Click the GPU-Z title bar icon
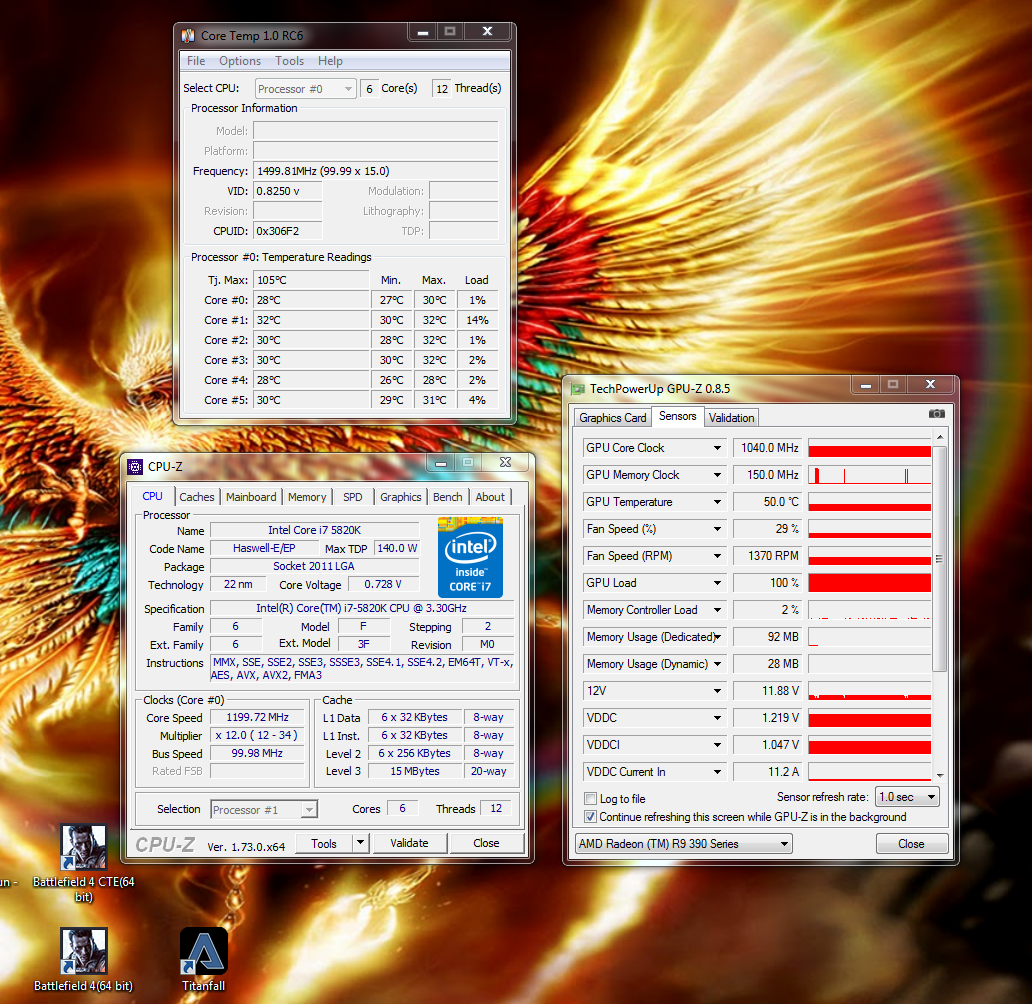Image resolution: width=1032 pixels, height=1004 pixels. point(578,388)
